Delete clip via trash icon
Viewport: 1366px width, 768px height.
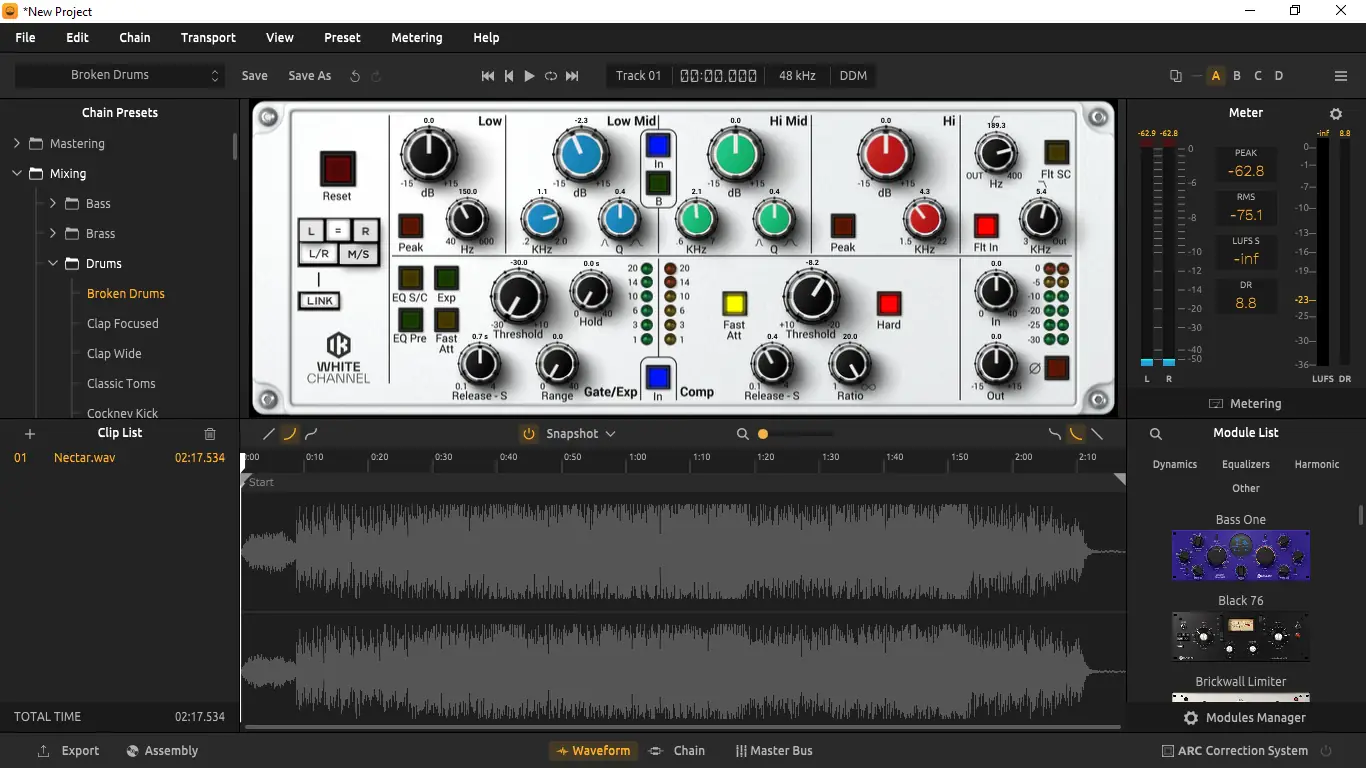[209, 434]
